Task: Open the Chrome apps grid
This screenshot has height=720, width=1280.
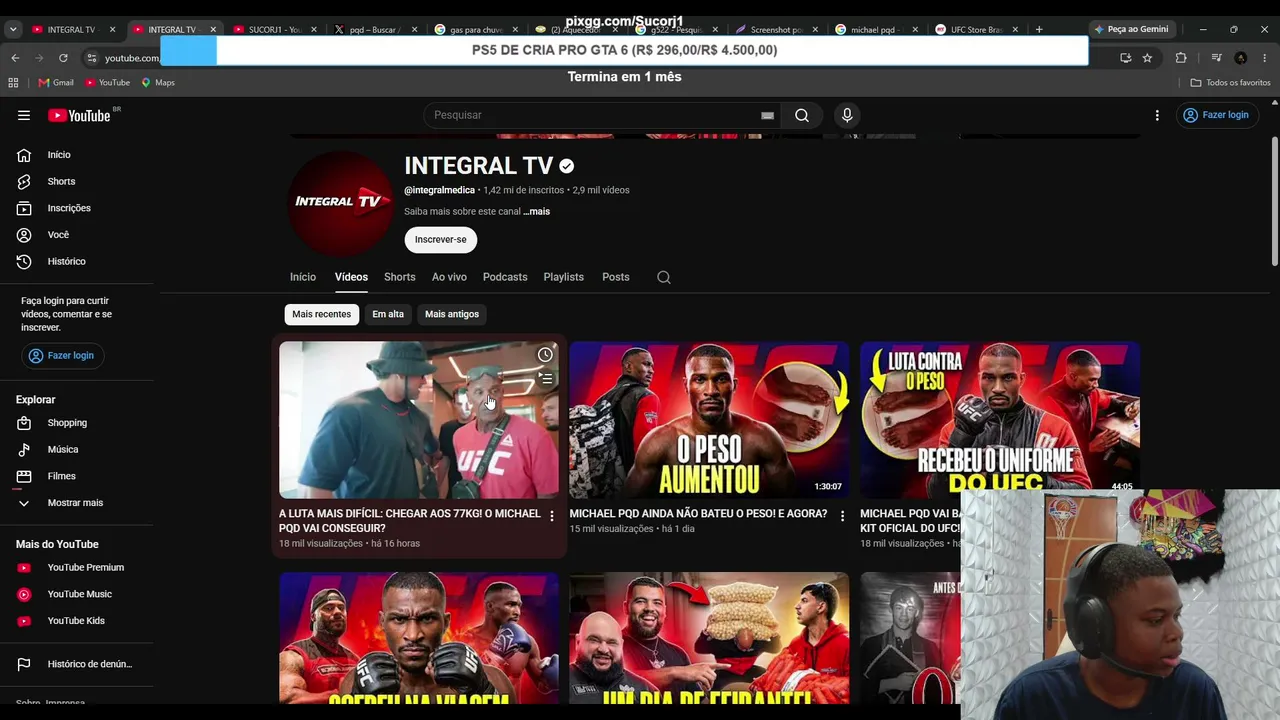Action: pos(13,82)
